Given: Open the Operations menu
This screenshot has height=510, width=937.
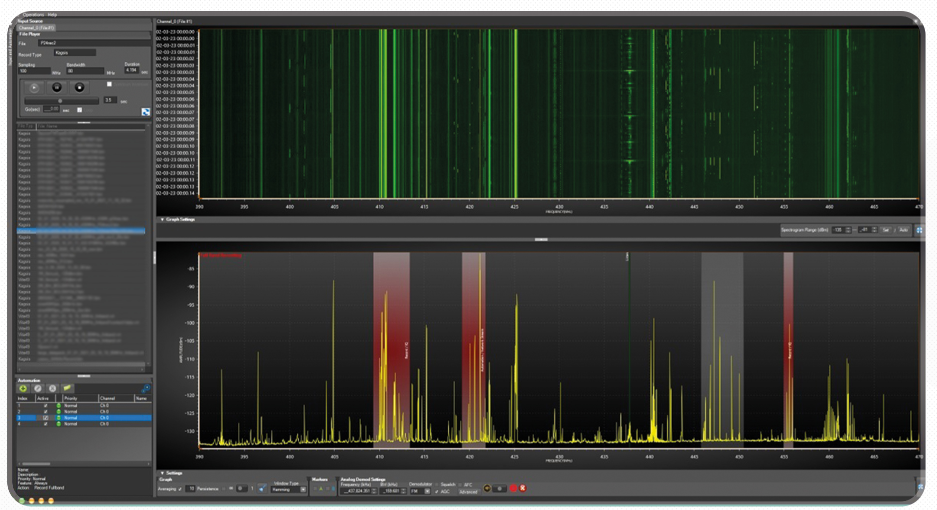Looking at the screenshot, I should [35, 15].
